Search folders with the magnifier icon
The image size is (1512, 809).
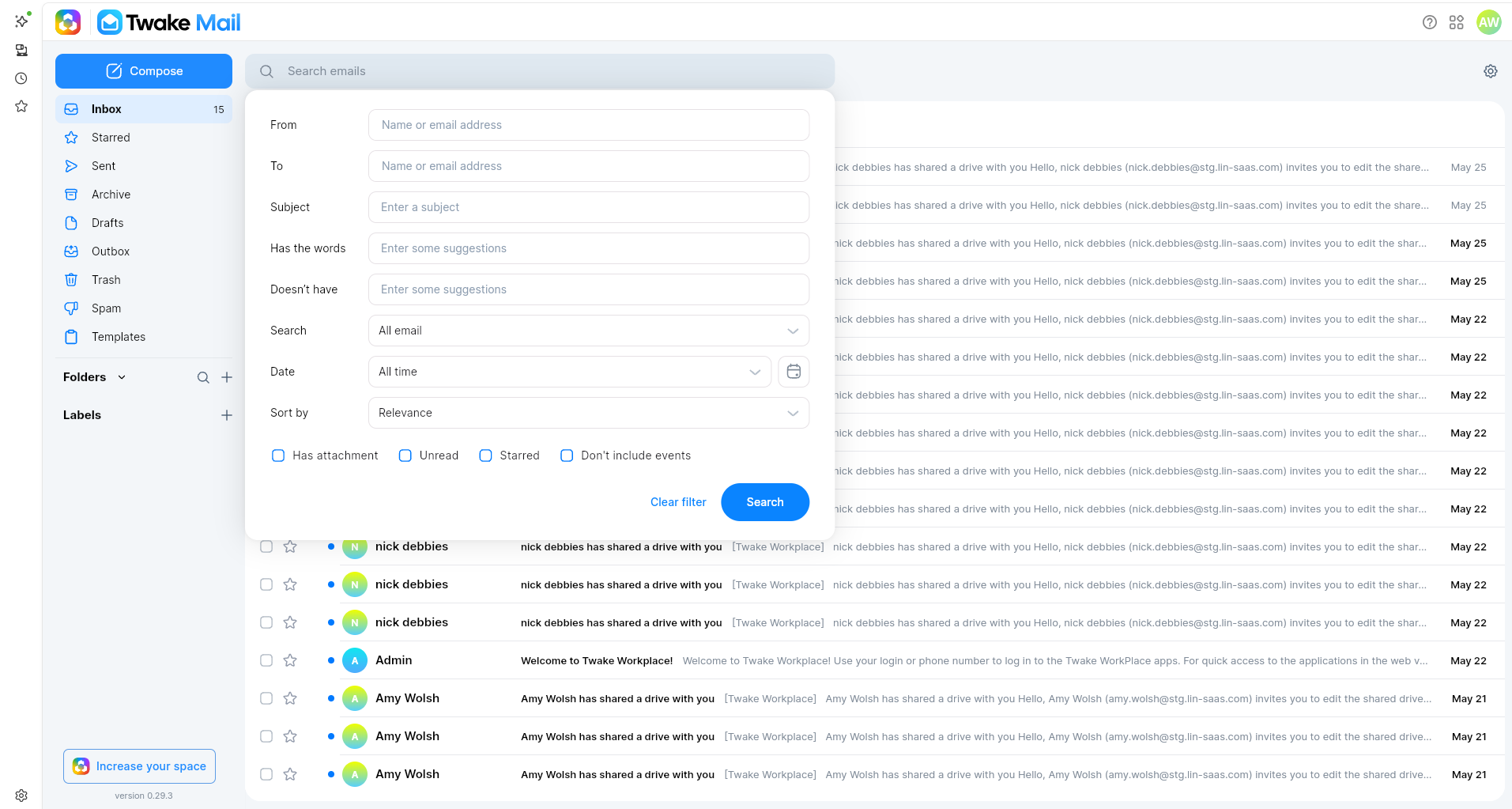(x=203, y=377)
